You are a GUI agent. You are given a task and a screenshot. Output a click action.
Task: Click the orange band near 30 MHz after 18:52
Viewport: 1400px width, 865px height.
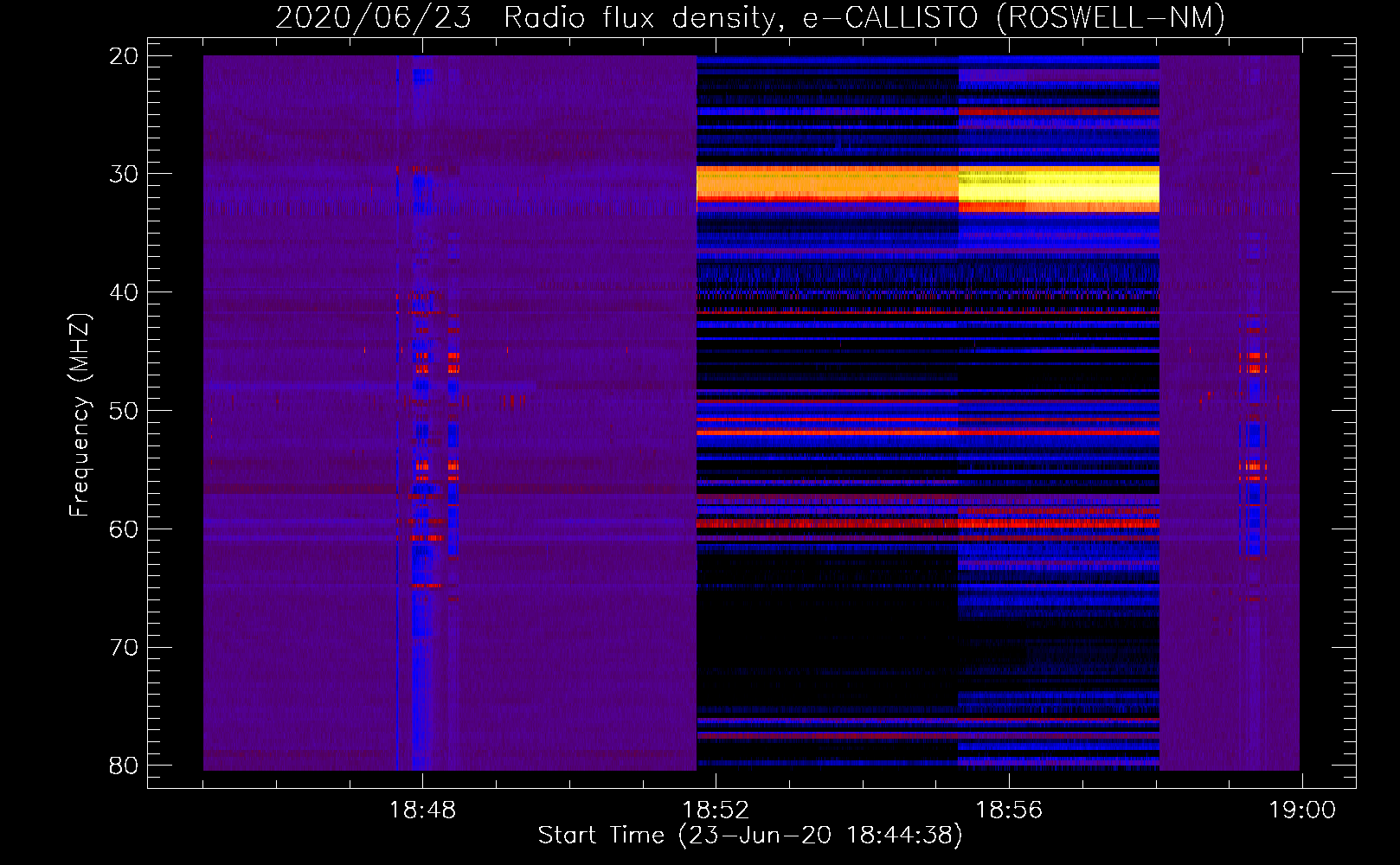point(827,183)
